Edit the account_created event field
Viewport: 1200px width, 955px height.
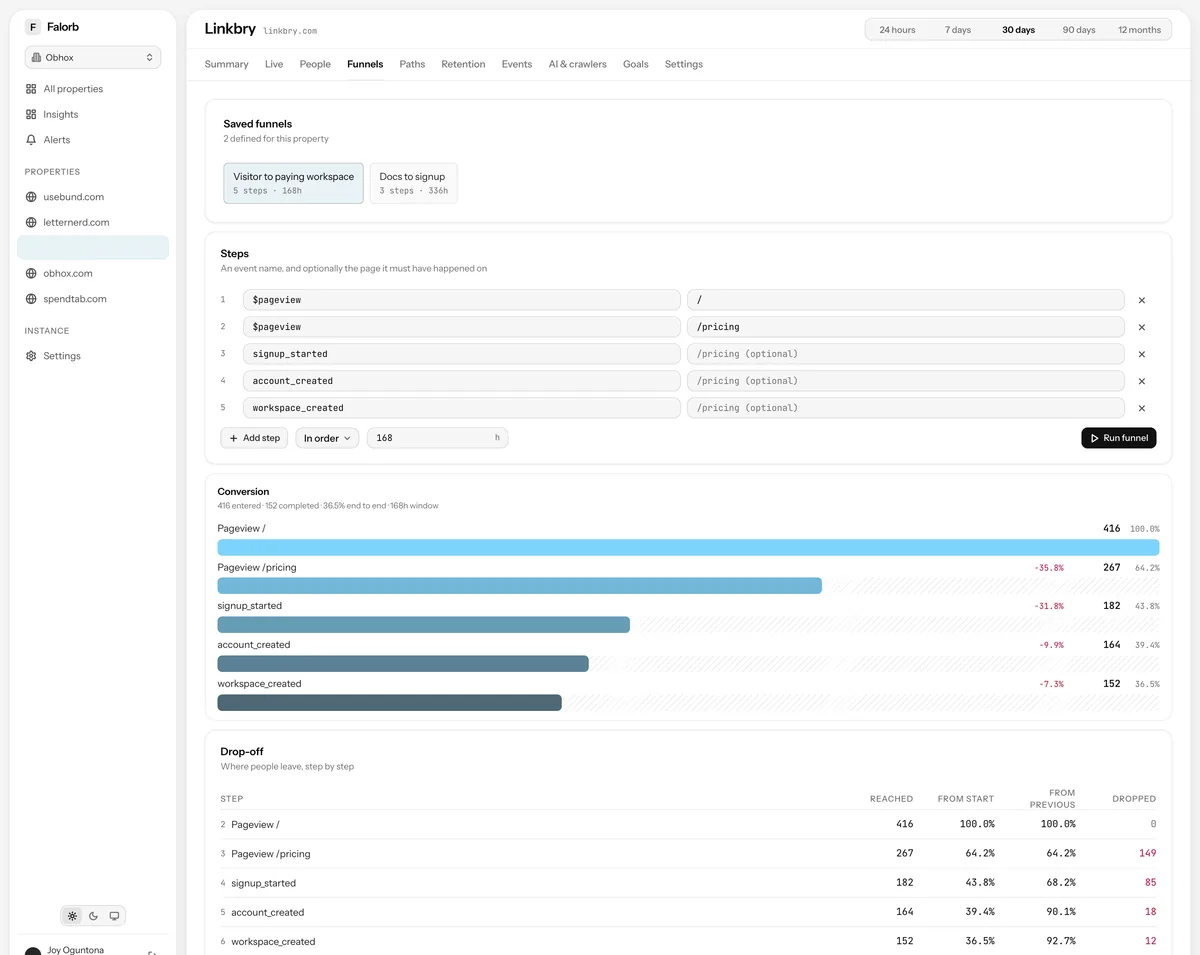[x=461, y=381]
